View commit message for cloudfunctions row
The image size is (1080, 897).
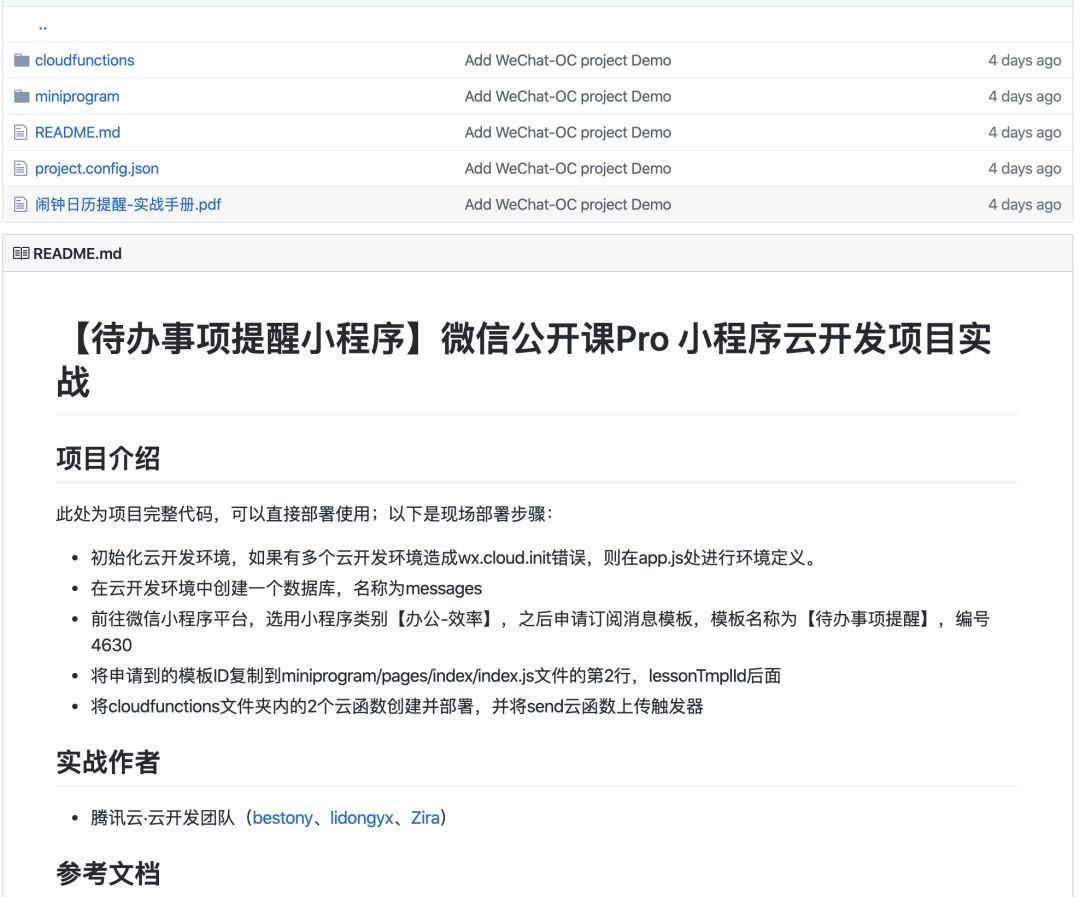click(568, 60)
